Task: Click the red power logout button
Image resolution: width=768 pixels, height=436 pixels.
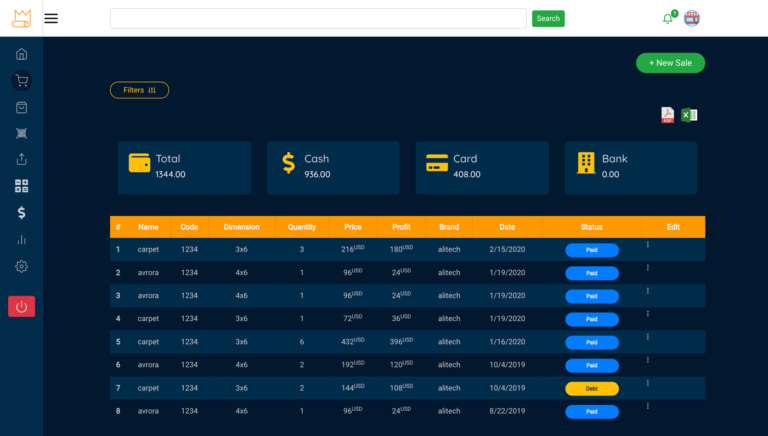Action: (21, 306)
